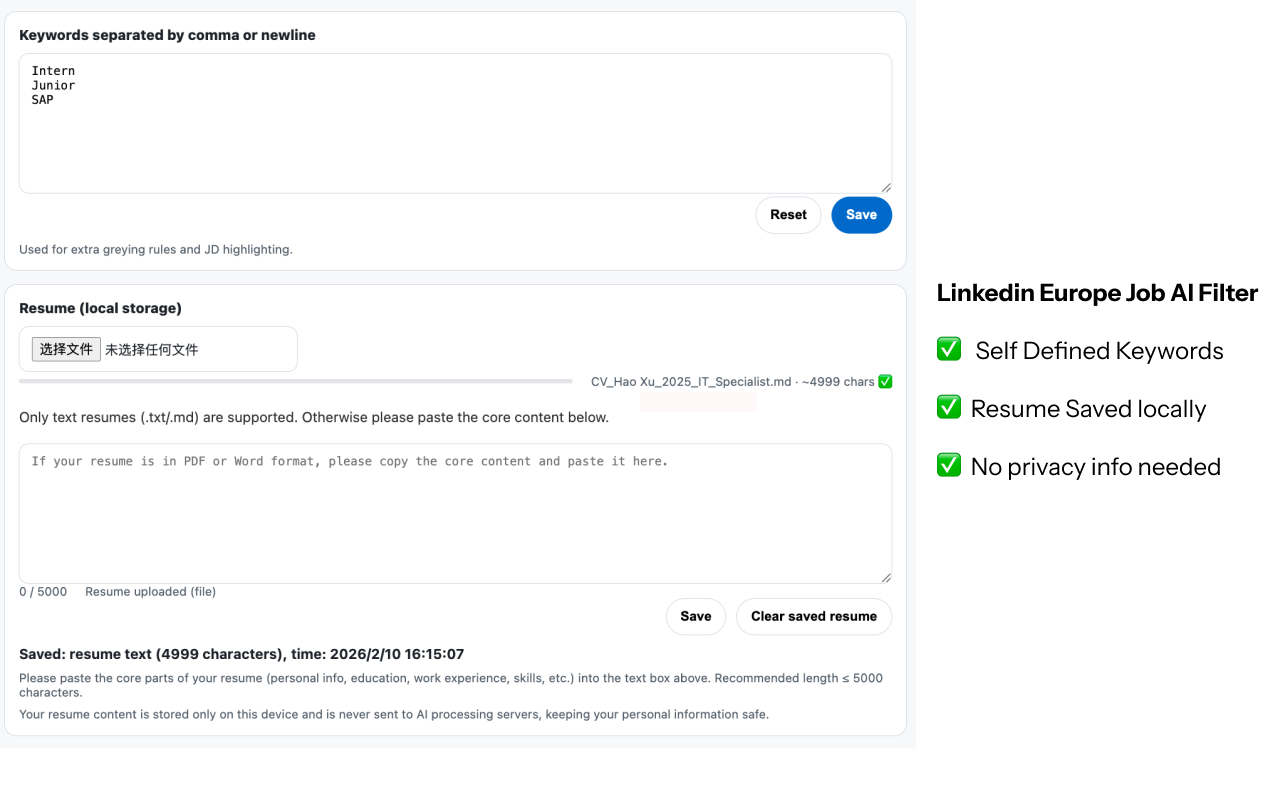Clear the saved resume
The width and height of the screenshot is (1280, 800).
(813, 616)
